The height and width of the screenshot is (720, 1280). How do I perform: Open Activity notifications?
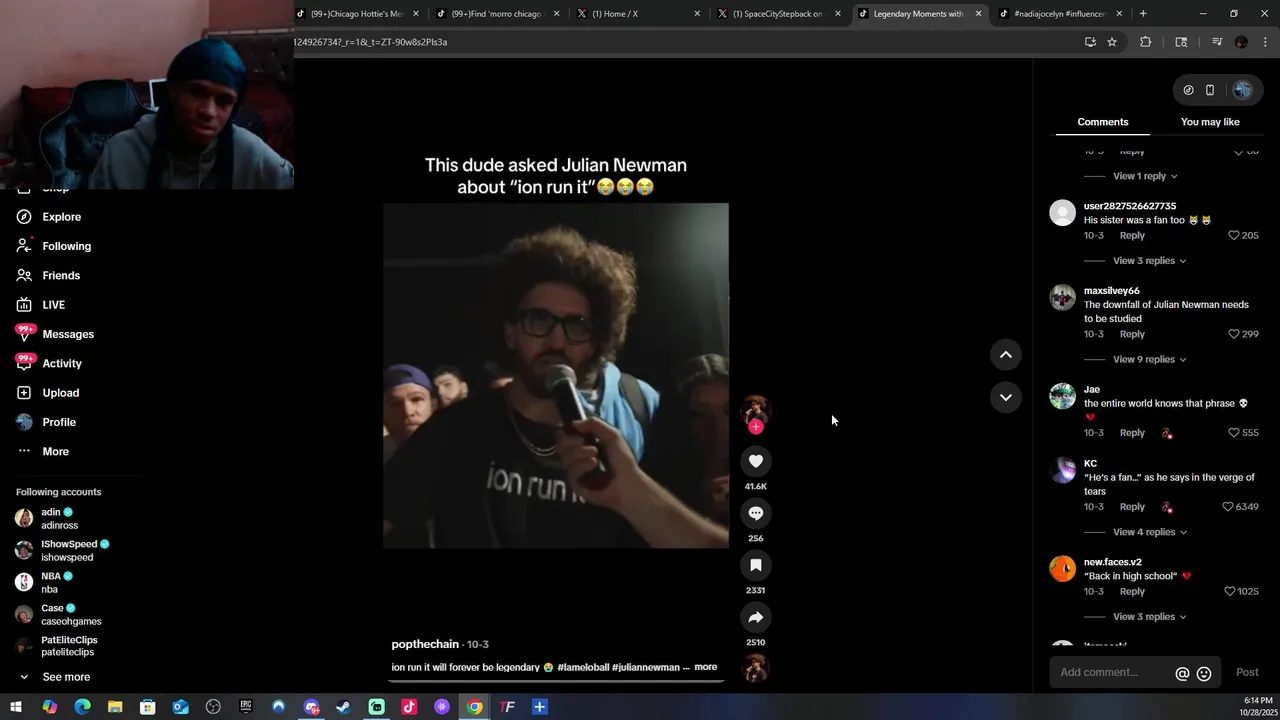[62, 364]
